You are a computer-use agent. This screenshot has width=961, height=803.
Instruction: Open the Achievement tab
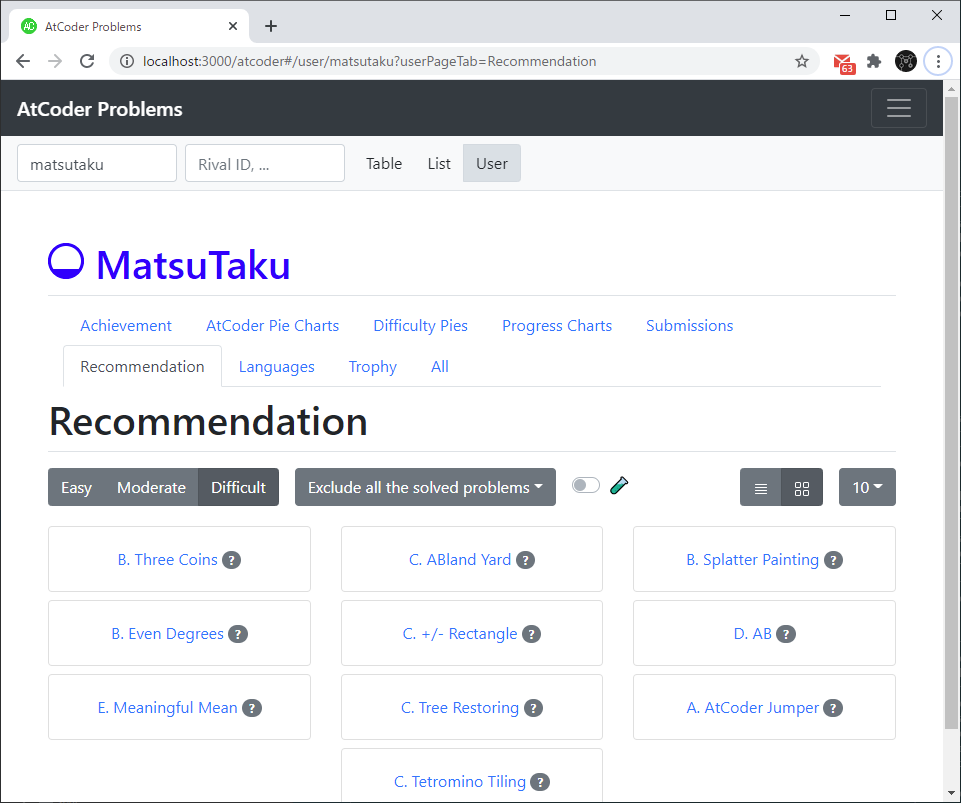pyautogui.click(x=126, y=325)
